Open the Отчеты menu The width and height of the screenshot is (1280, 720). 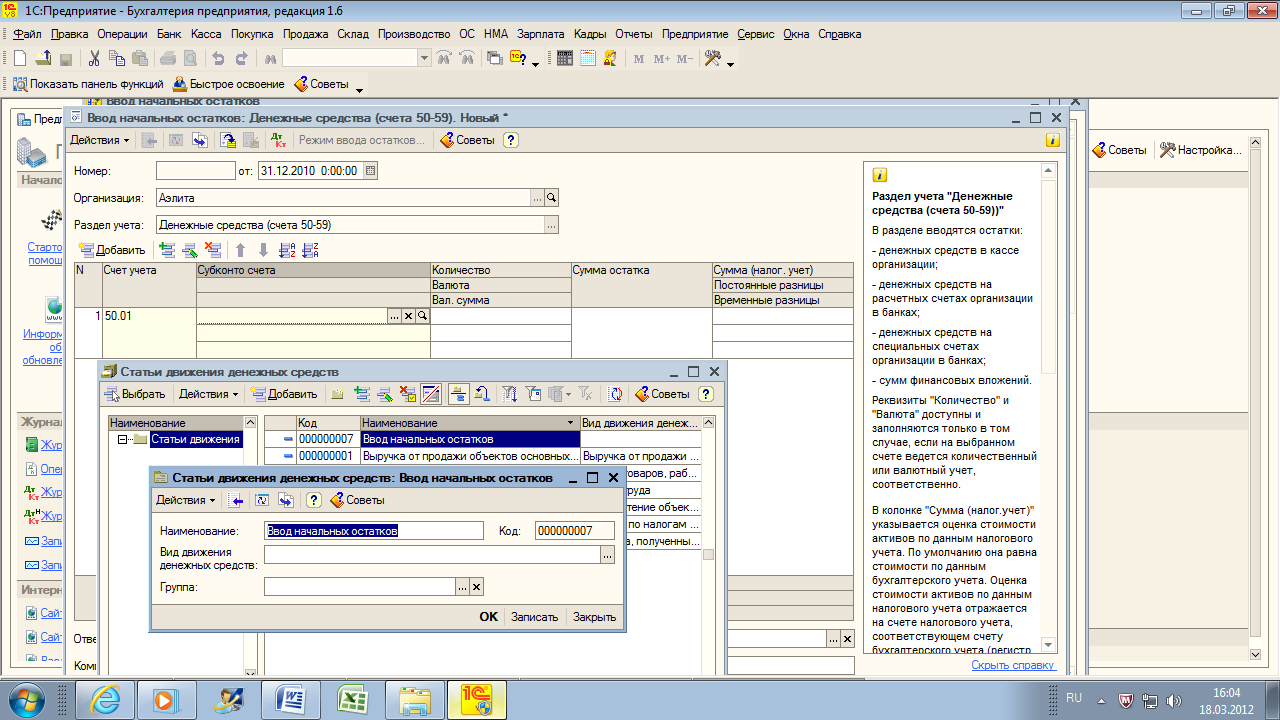[633, 34]
